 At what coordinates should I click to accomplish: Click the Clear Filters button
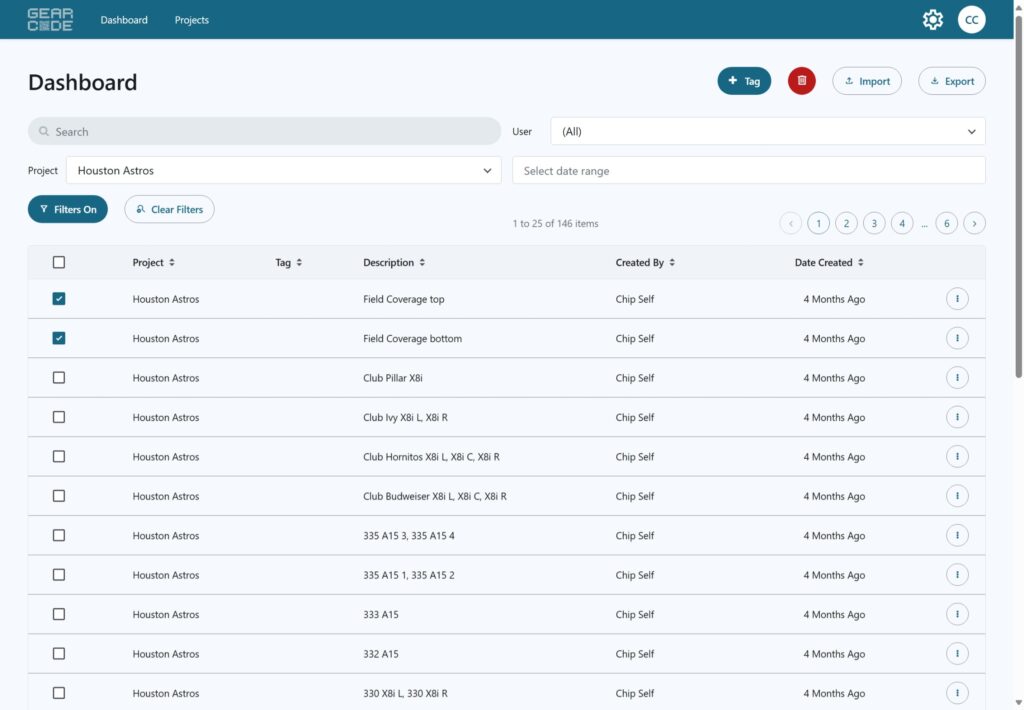[169, 209]
